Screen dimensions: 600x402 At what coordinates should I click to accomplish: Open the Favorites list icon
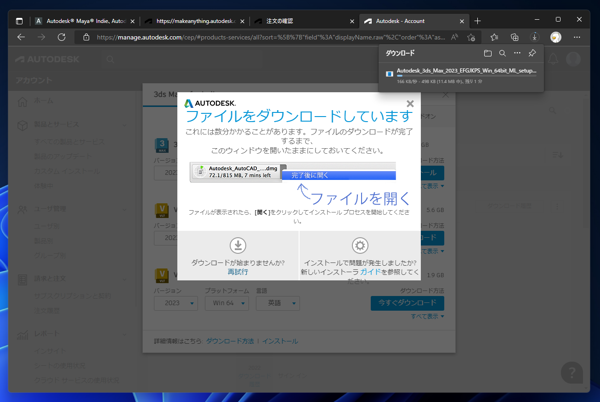[x=494, y=37]
